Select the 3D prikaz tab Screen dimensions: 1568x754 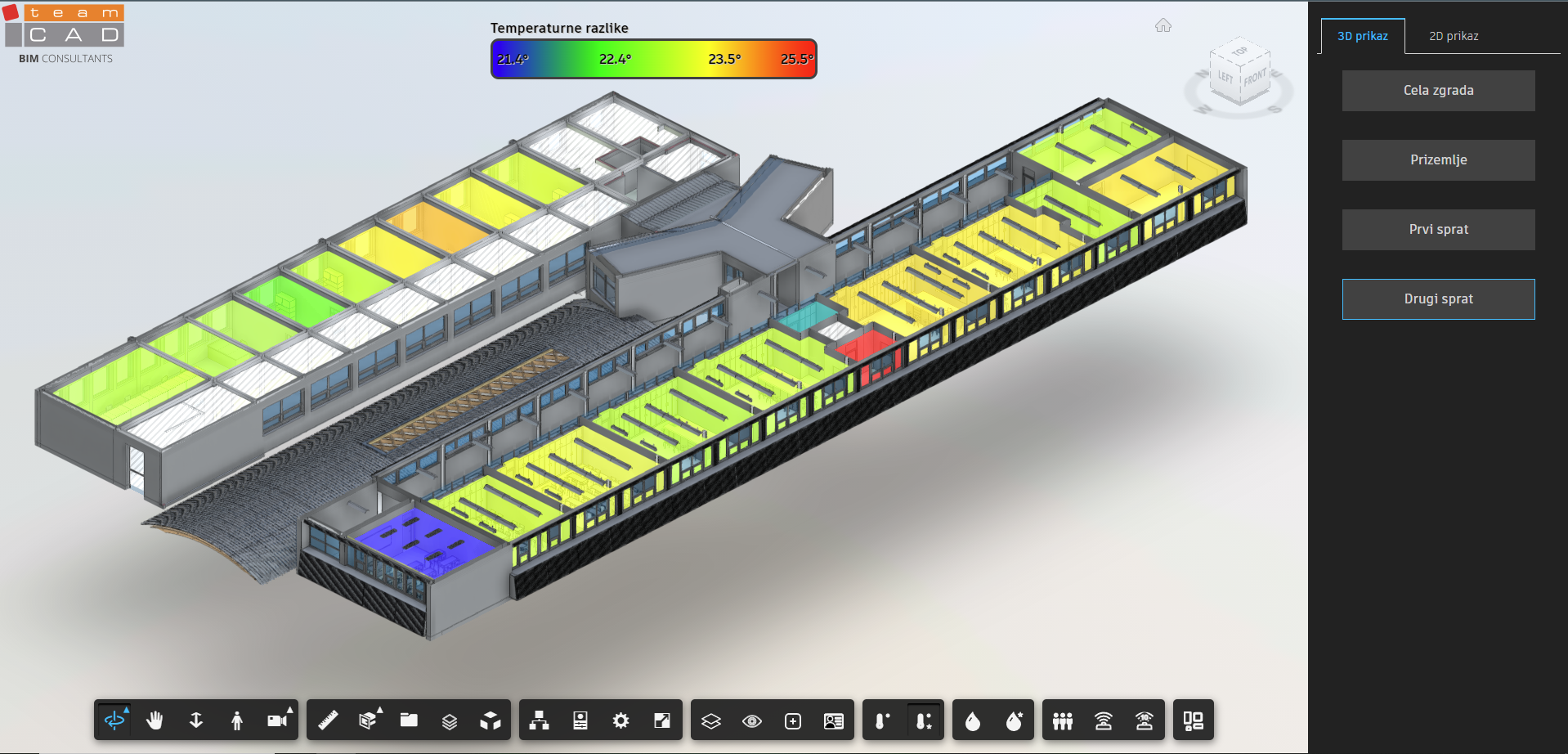coord(1363,36)
